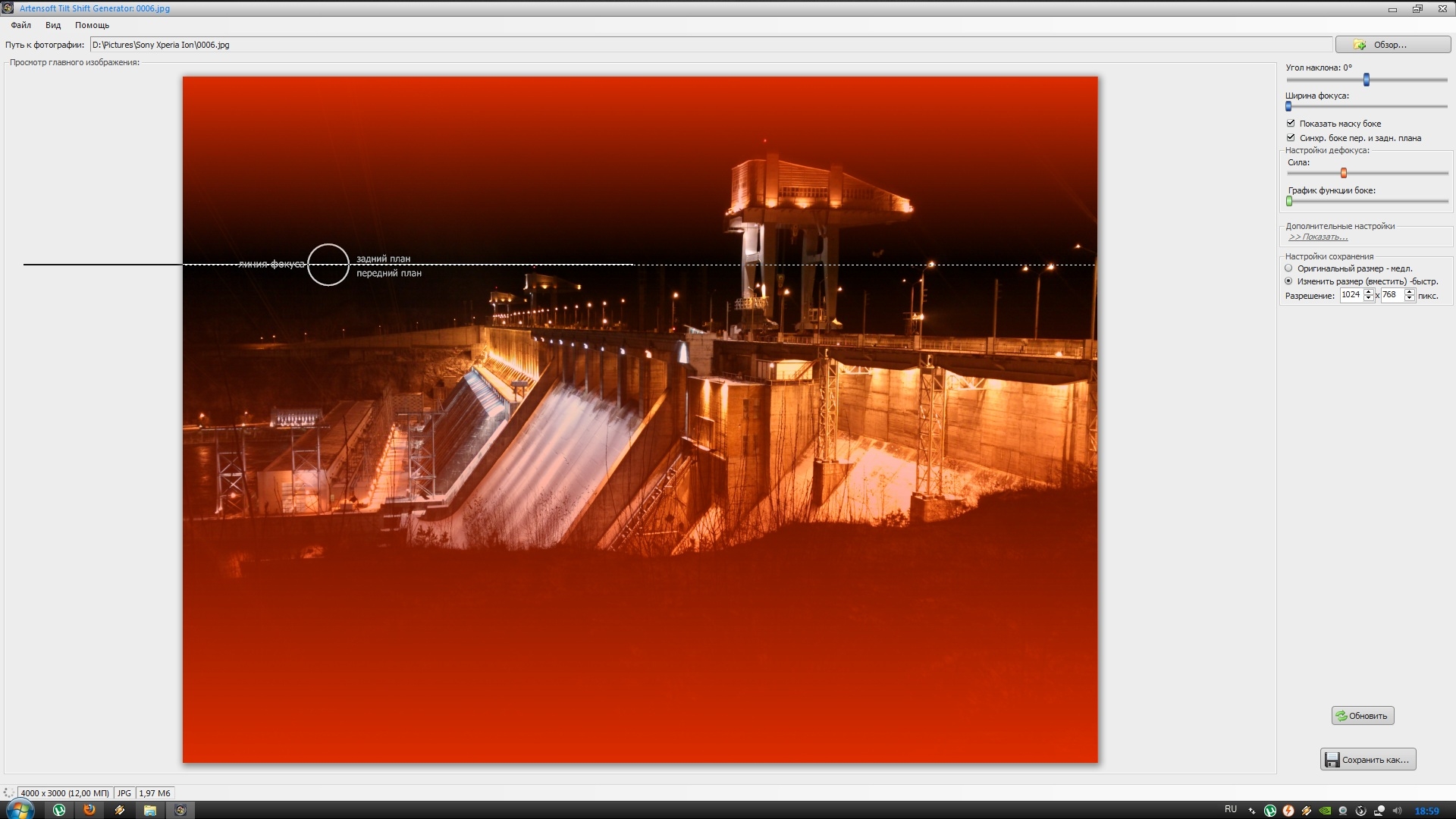Click the floppy icon on Сохранить как
The height and width of the screenshot is (819, 1456).
(1332, 760)
